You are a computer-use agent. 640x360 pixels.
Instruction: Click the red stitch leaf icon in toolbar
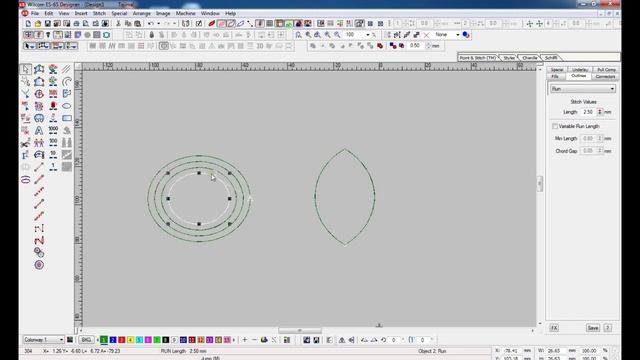211,24
